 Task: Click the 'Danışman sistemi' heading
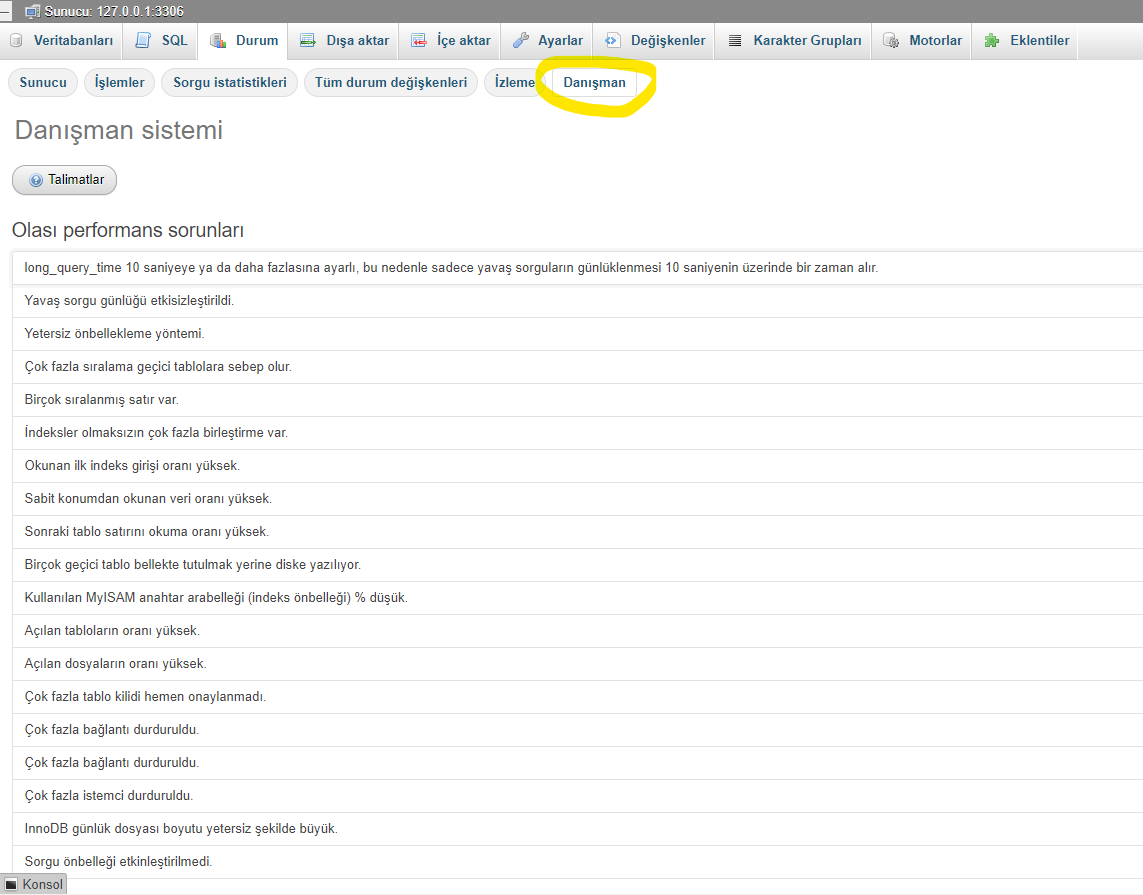pyautogui.click(x=119, y=130)
